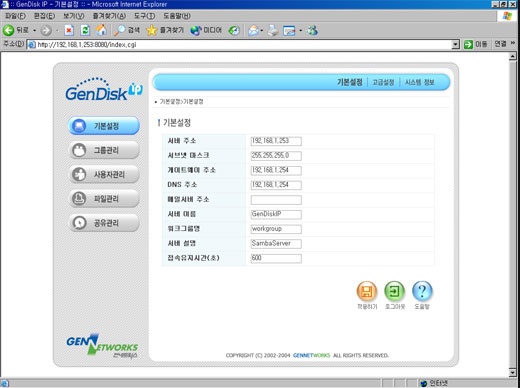Open the 그룹관리 sidebar button
Viewport: 520px width, 388px height.
104,150
